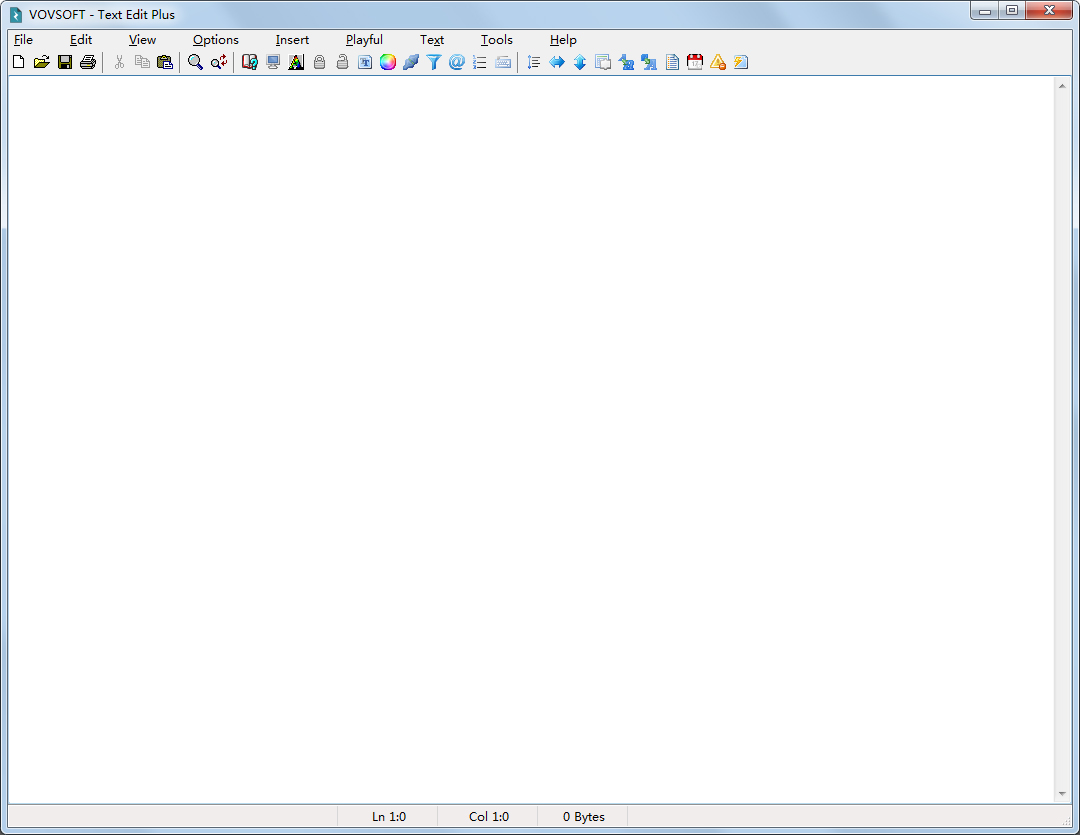
Task: Open the Insert menu
Action: (292, 40)
